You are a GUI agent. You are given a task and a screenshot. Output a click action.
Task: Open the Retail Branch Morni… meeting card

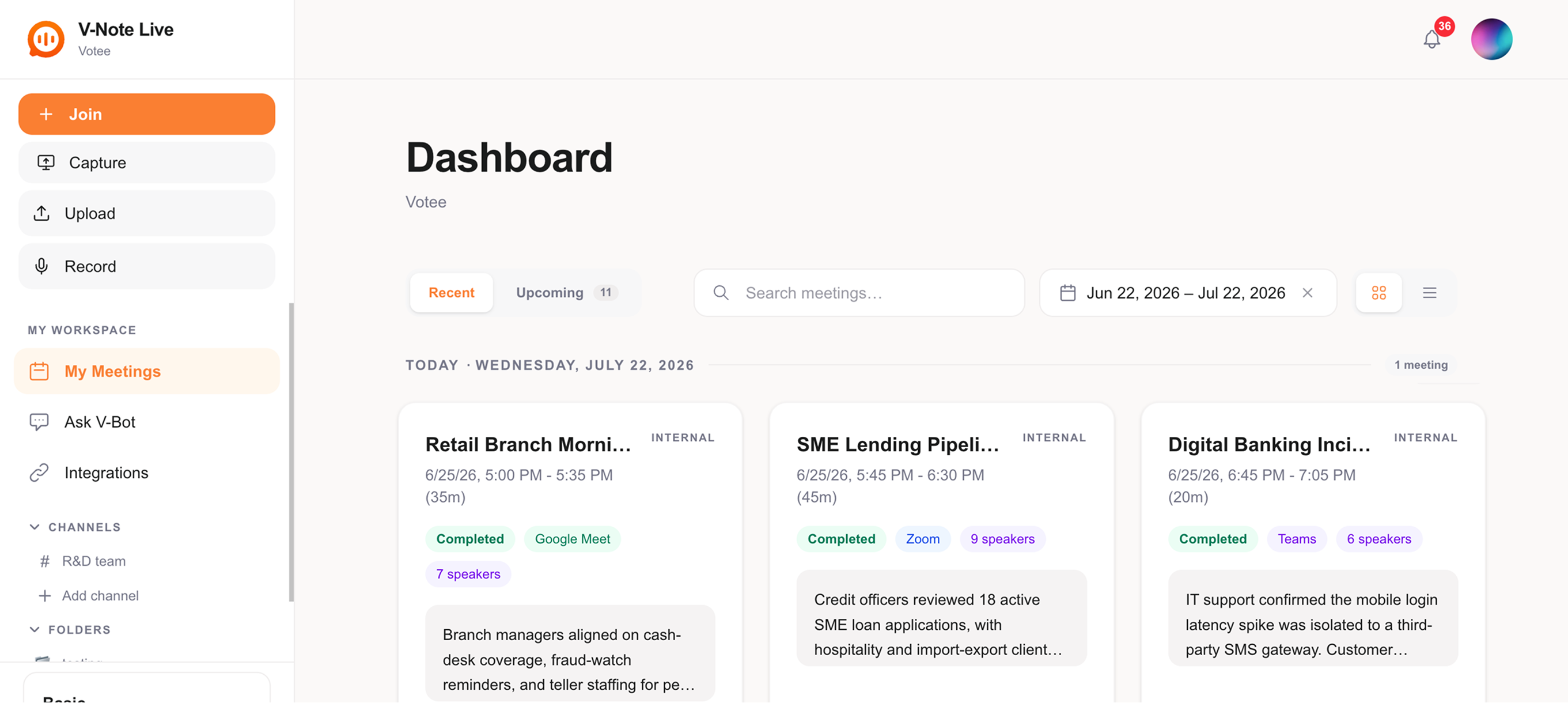570,553
